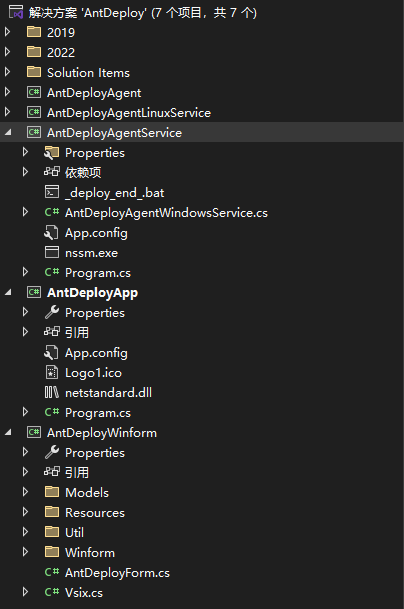Expand the Vsix.cs node

tap(25, 592)
